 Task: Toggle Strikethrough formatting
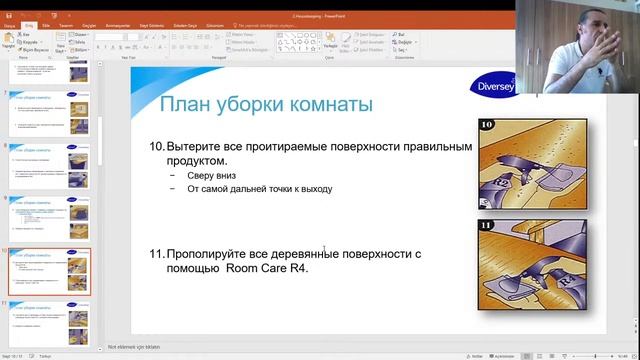[x=128, y=48]
